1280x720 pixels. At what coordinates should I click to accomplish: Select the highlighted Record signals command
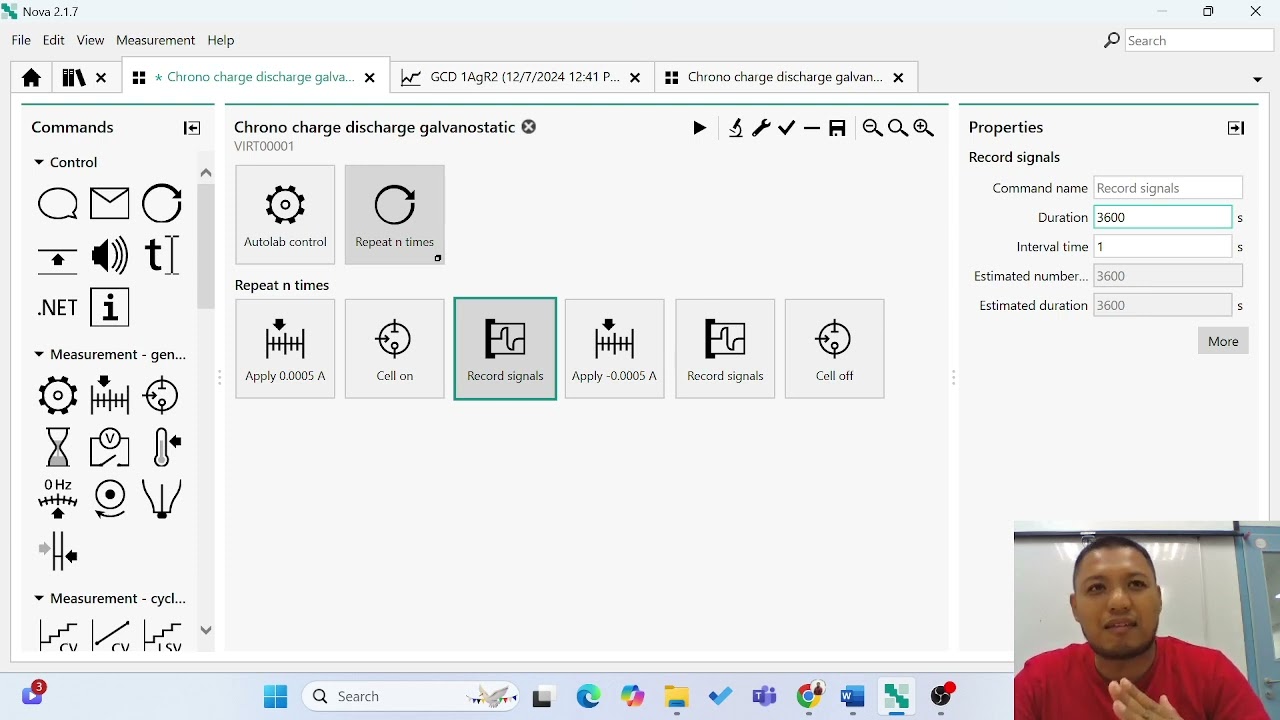point(505,349)
